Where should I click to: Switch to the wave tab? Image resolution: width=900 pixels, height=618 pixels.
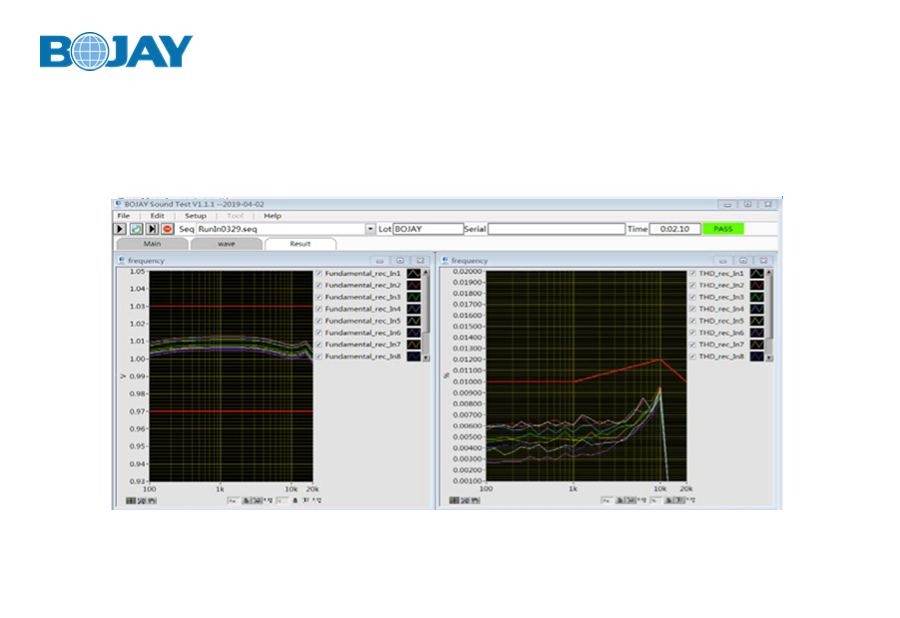click(x=227, y=243)
